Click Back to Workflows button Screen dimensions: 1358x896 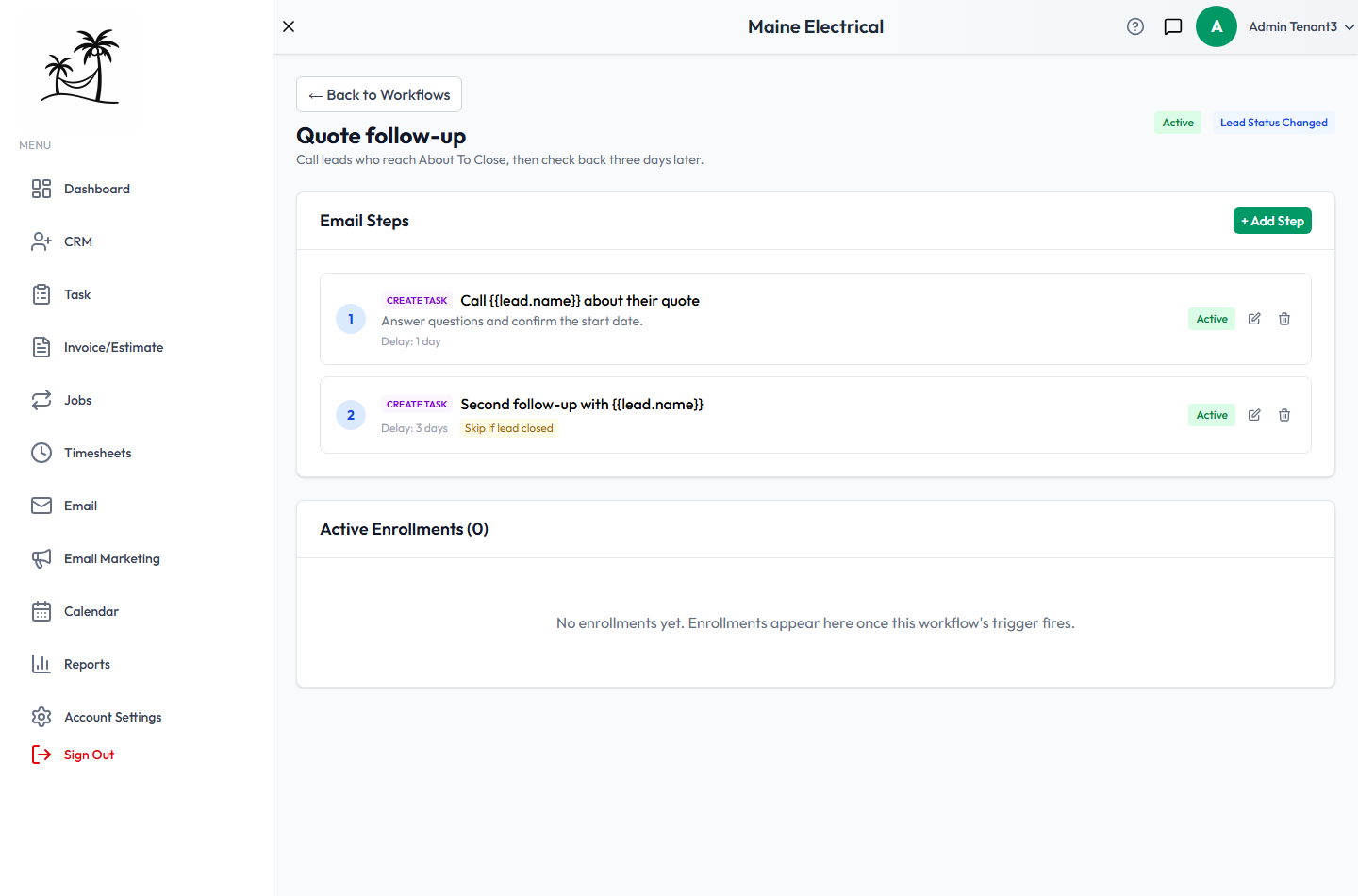tap(379, 94)
